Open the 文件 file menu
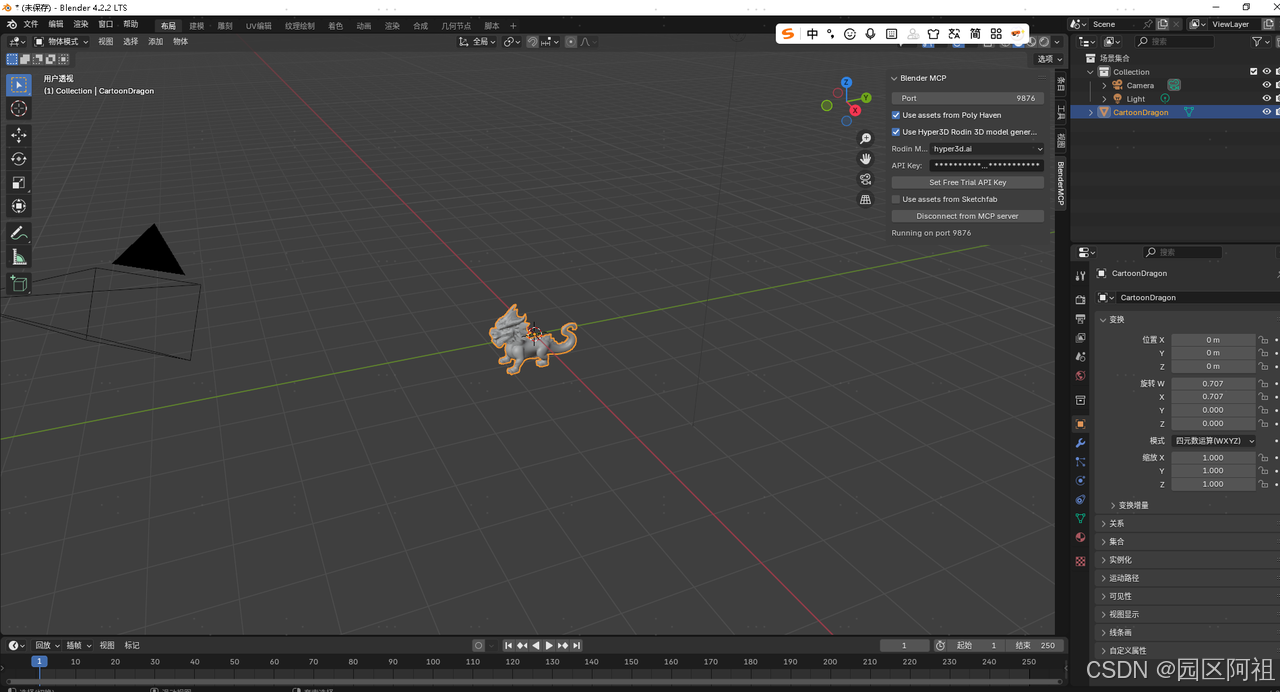Image resolution: width=1280 pixels, height=692 pixels. click(31, 24)
